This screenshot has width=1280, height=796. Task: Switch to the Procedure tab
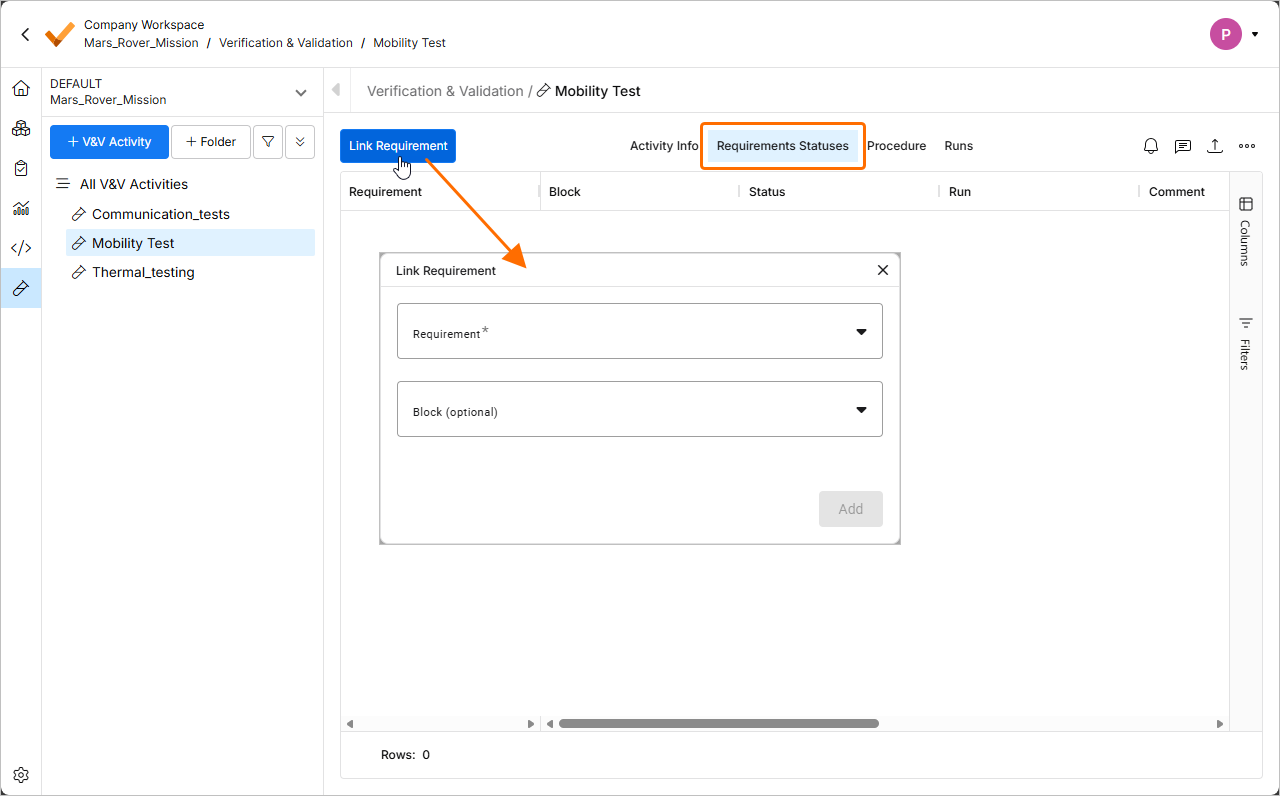(896, 146)
